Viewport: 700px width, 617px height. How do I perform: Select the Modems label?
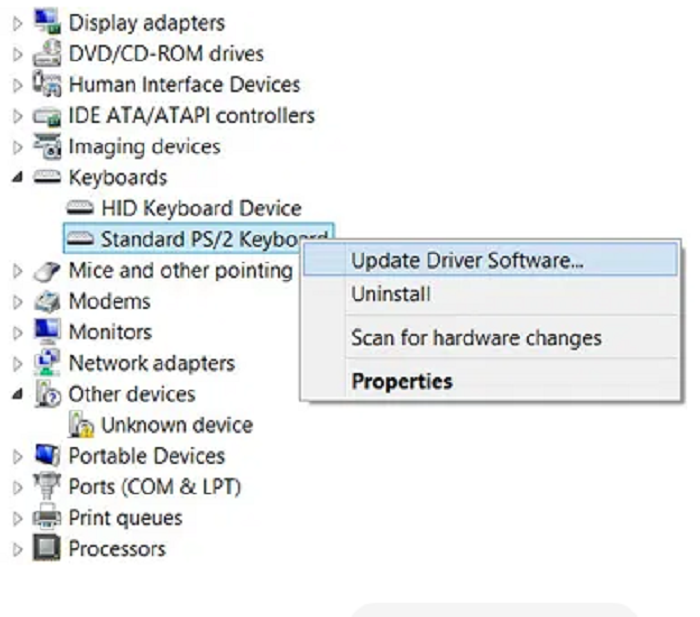point(109,301)
